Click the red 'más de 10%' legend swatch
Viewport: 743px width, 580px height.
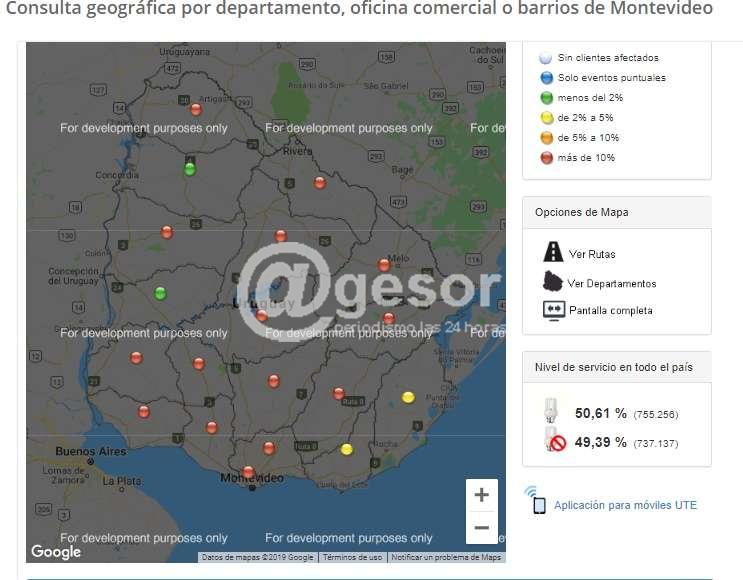(x=545, y=157)
